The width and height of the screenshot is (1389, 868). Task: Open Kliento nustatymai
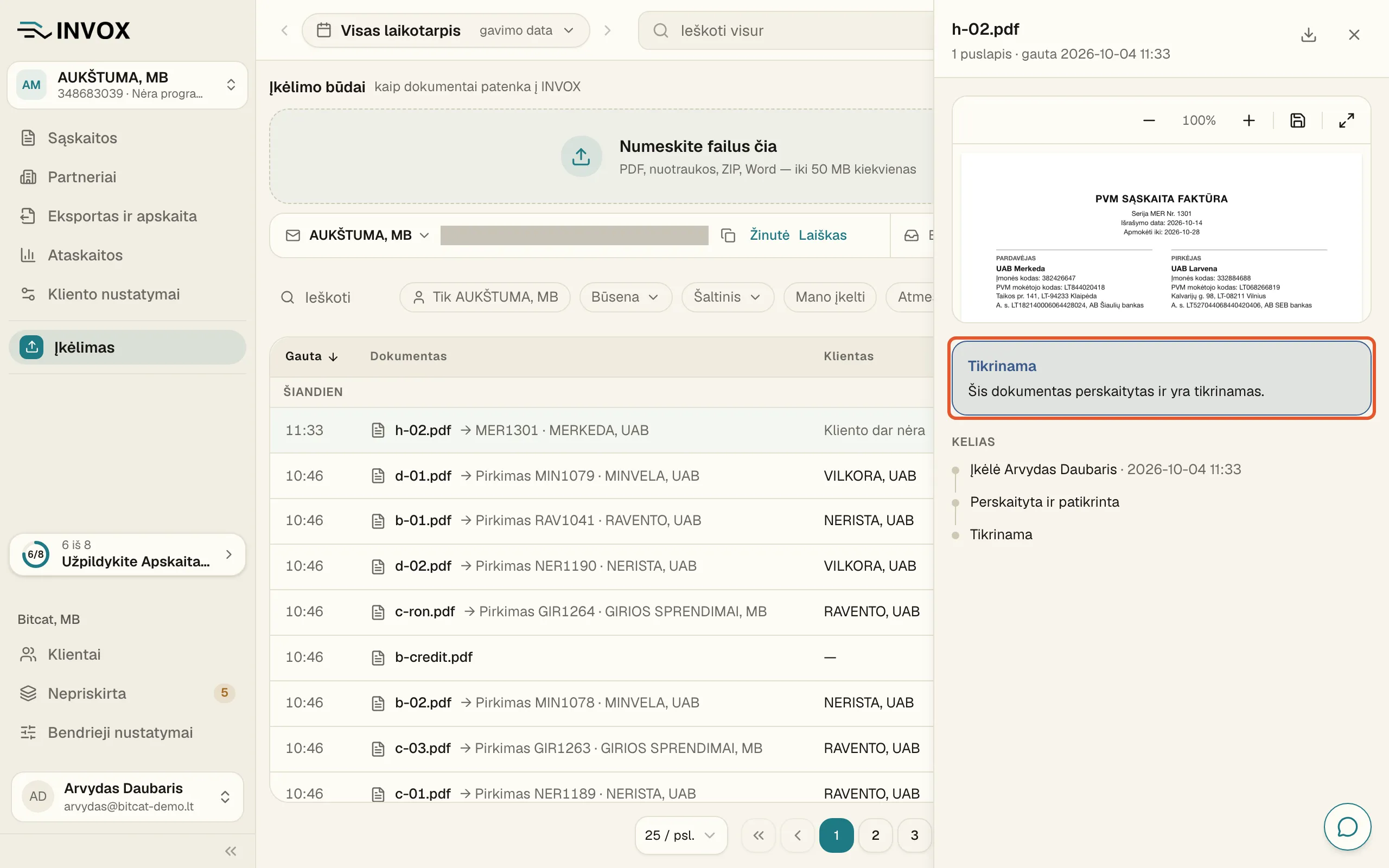[128, 294]
